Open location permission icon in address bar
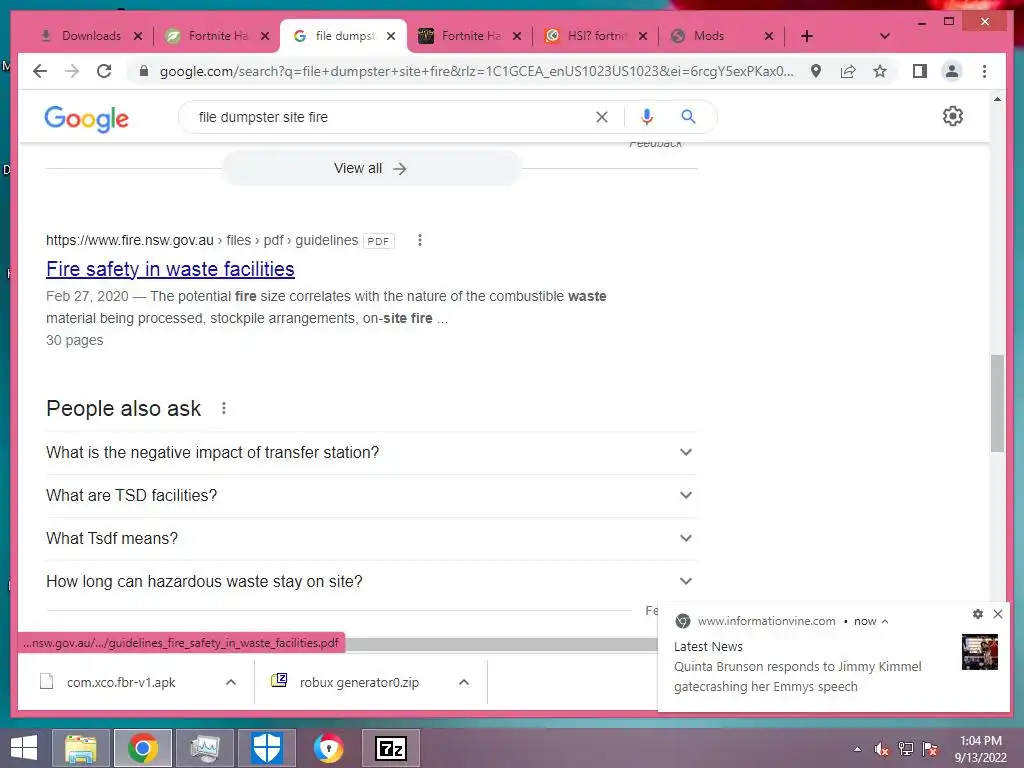Viewport: 1024px width, 768px height. tap(816, 71)
